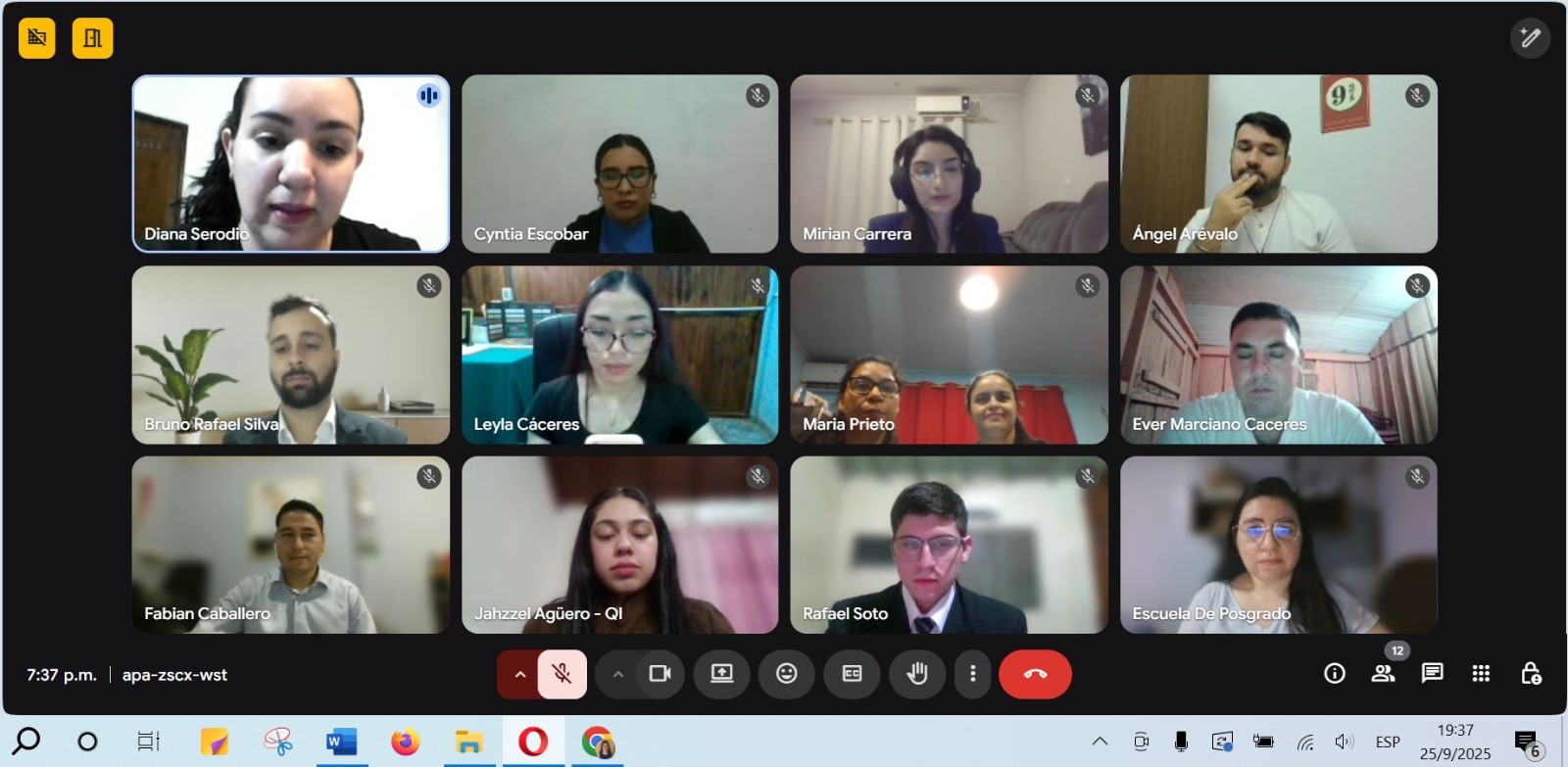Click the raise hand button
This screenshot has width=1568, height=767.
click(917, 674)
